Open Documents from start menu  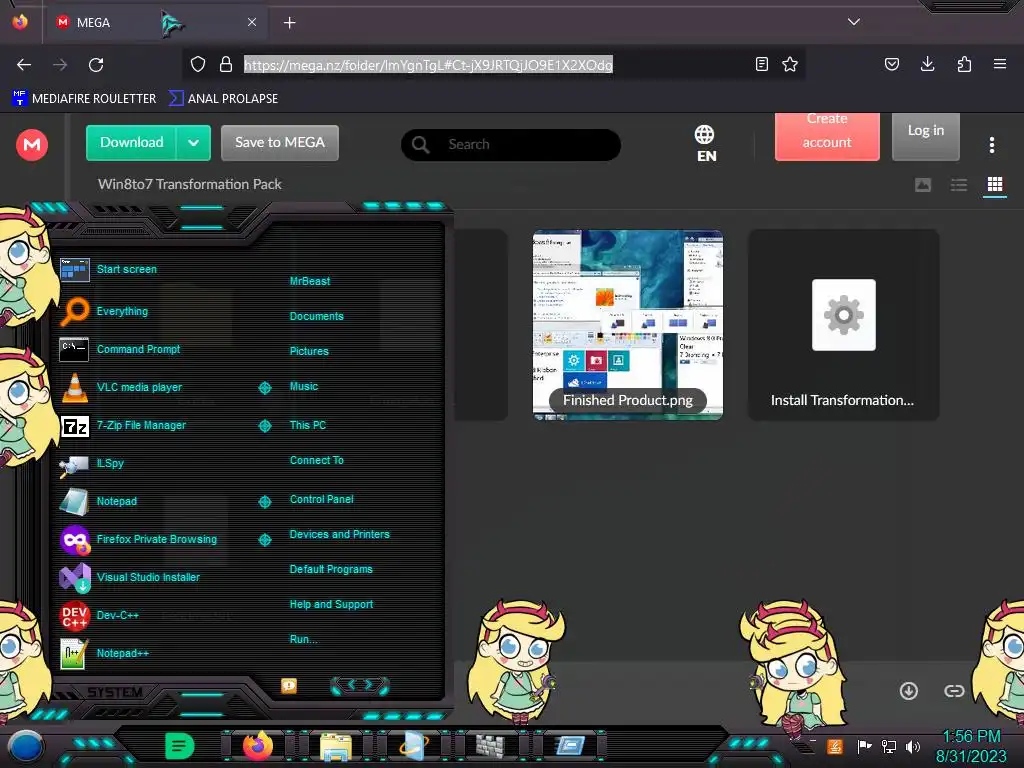tap(316, 316)
